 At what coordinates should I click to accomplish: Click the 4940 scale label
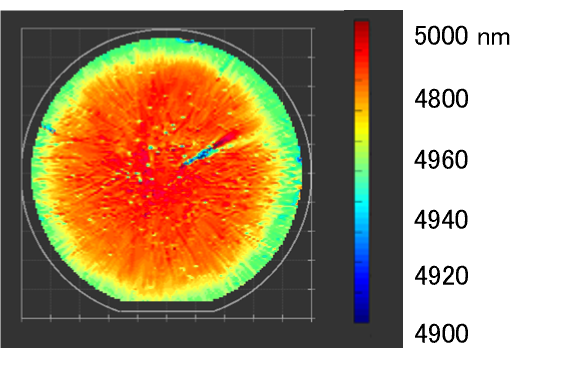point(441,220)
